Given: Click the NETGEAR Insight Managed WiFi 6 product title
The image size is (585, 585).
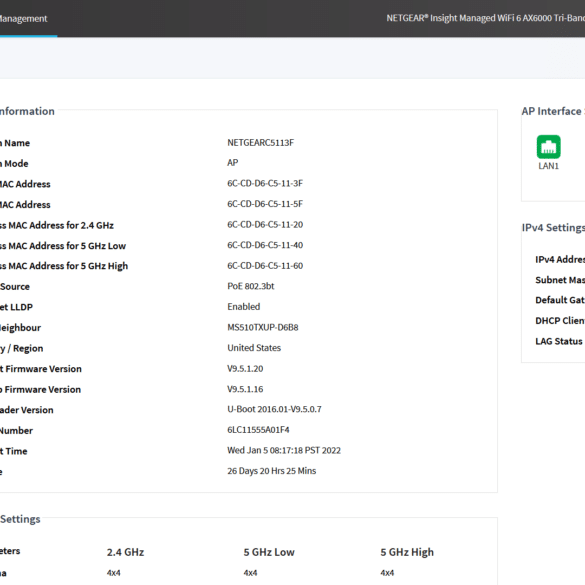Looking at the screenshot, I should (485, 18).
